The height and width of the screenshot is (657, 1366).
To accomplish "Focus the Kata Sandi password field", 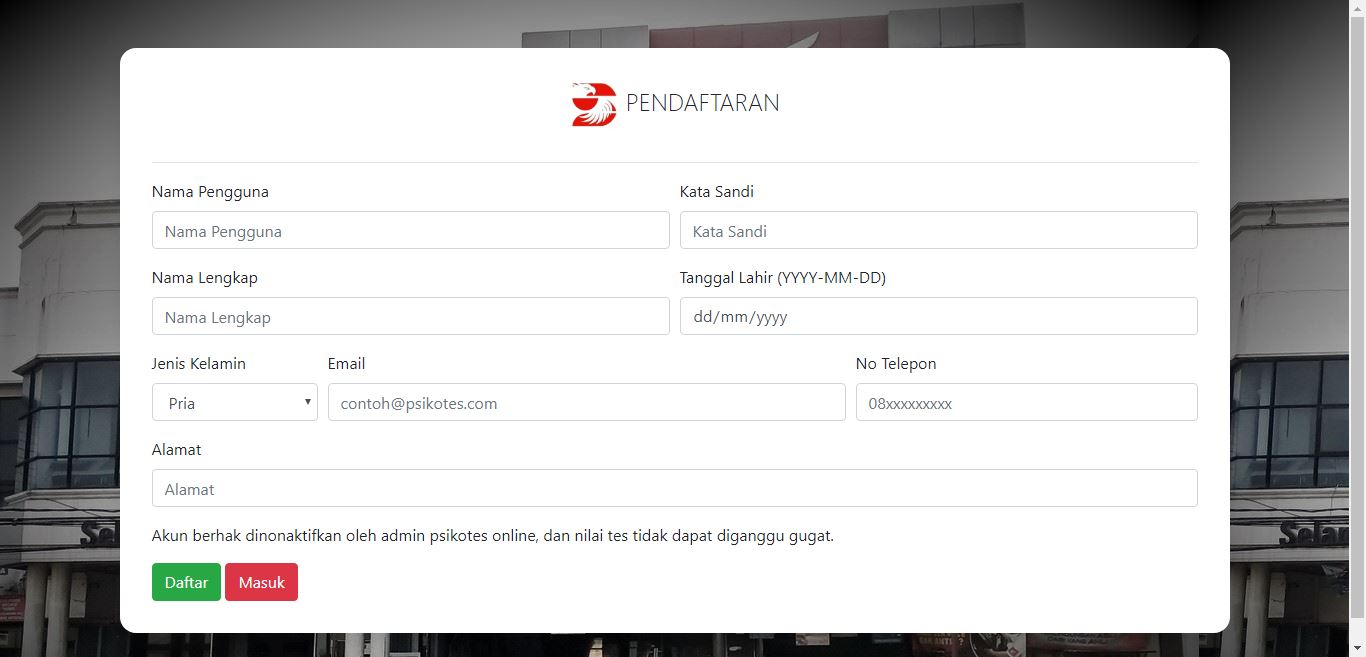I will point(938,230).
